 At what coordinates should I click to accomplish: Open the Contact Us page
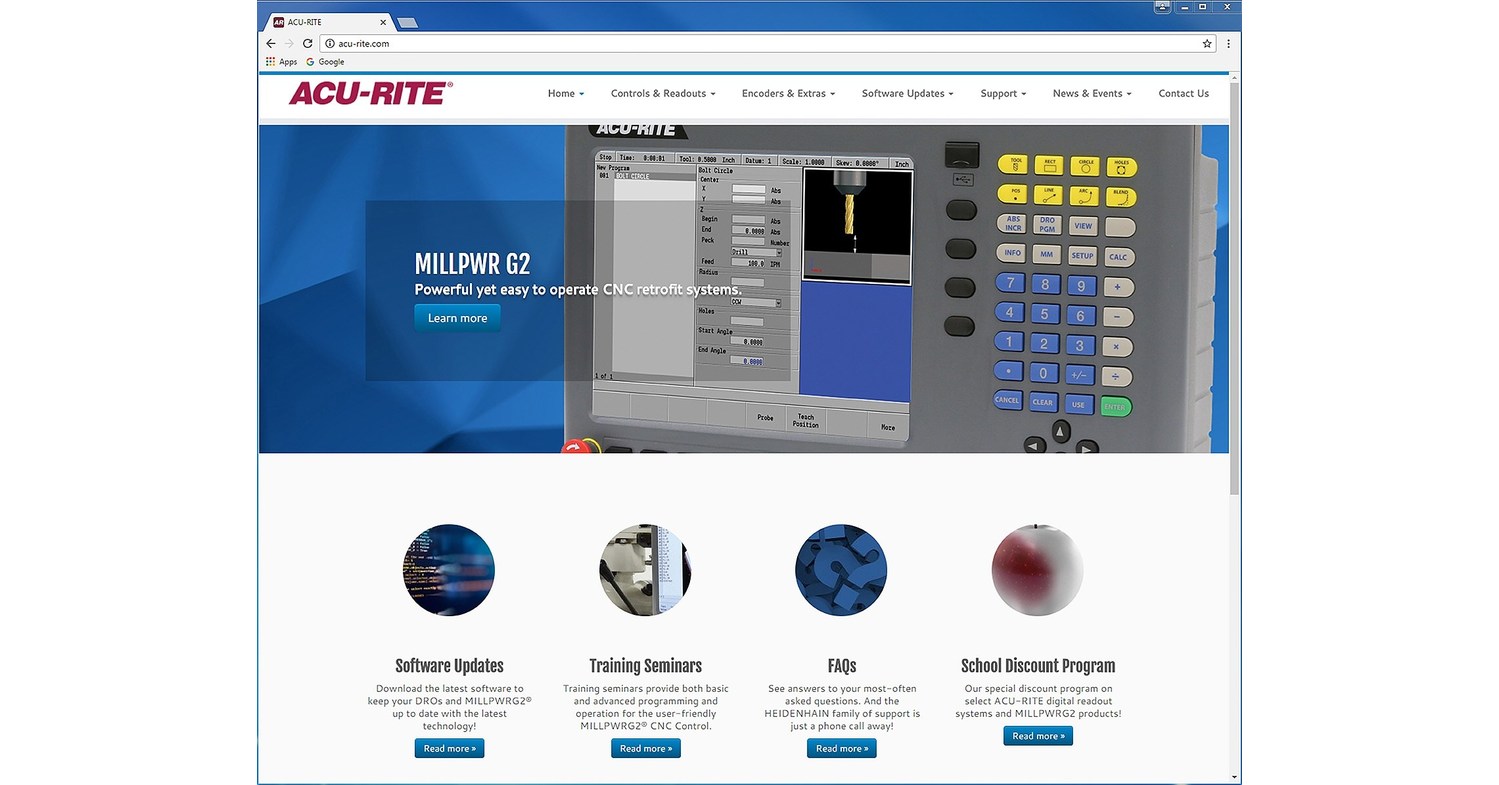[1183, 93]
